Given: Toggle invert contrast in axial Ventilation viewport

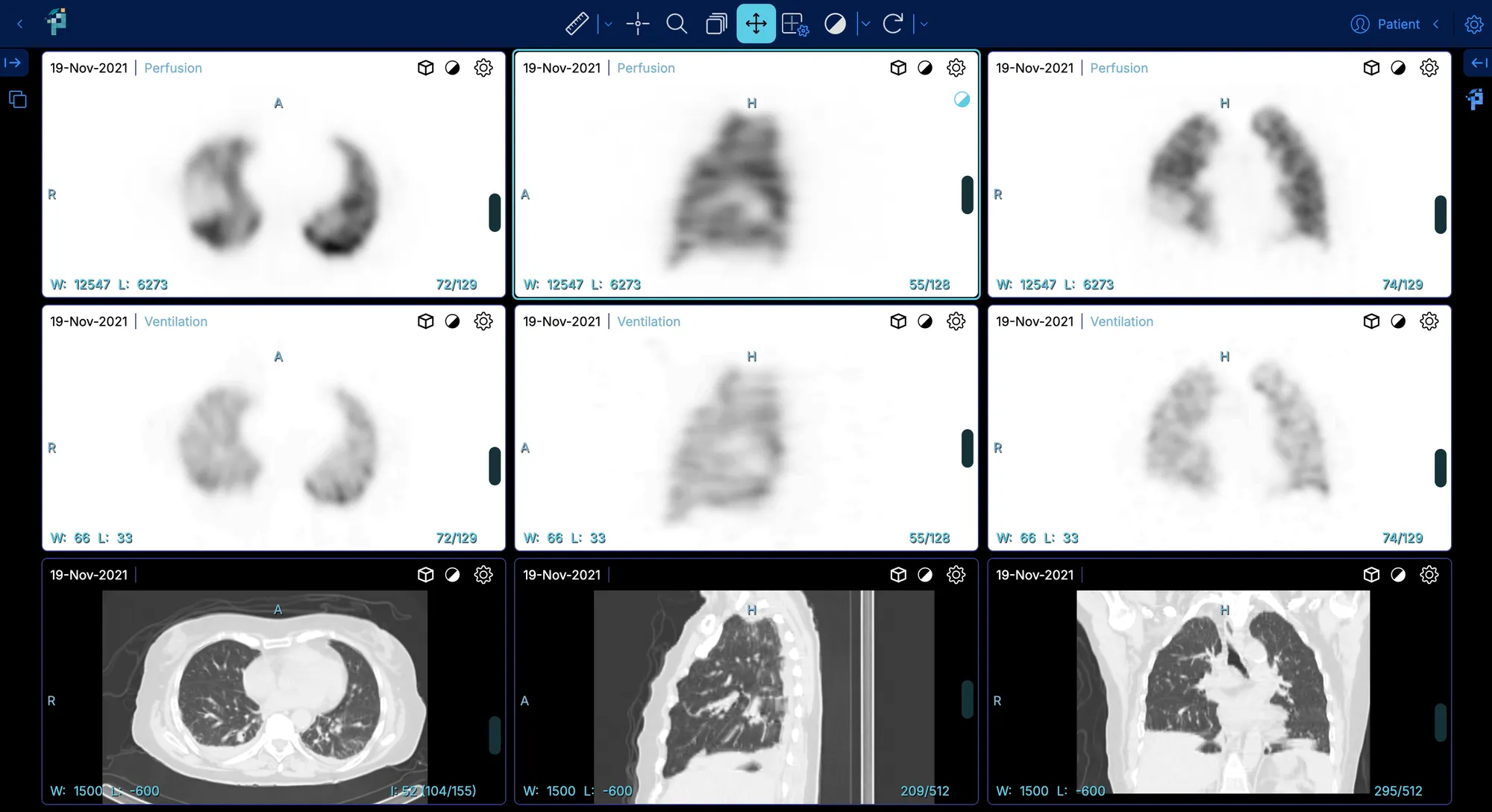Looking at the screenshot, I should (x=453, y=321).
